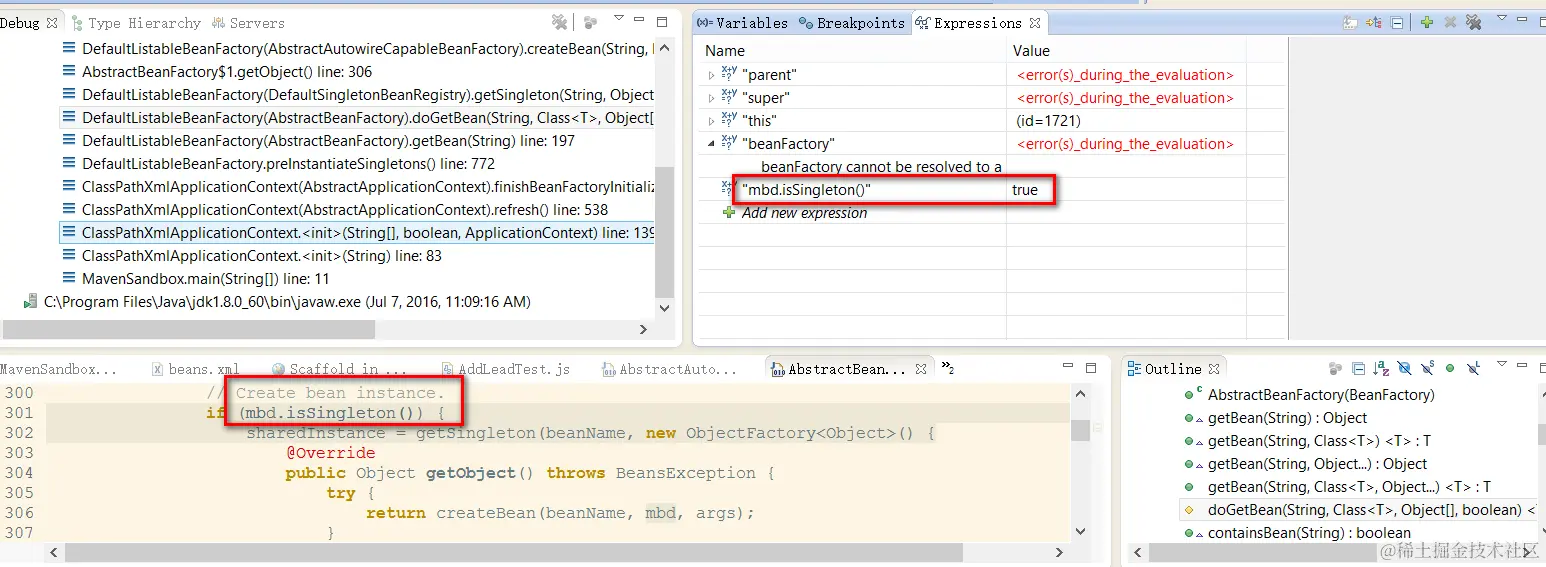The image size is (1546, 567).
Task: Click the Name column header in Expressions
Action: pyautogui.click(x=725, y=50)
